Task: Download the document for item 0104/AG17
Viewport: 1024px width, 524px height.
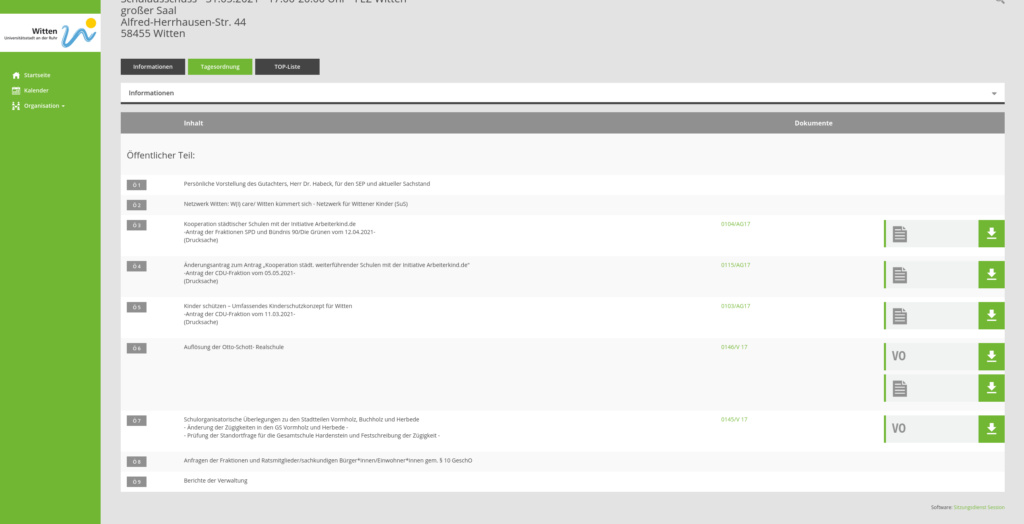Action: (x=990, y=234)
